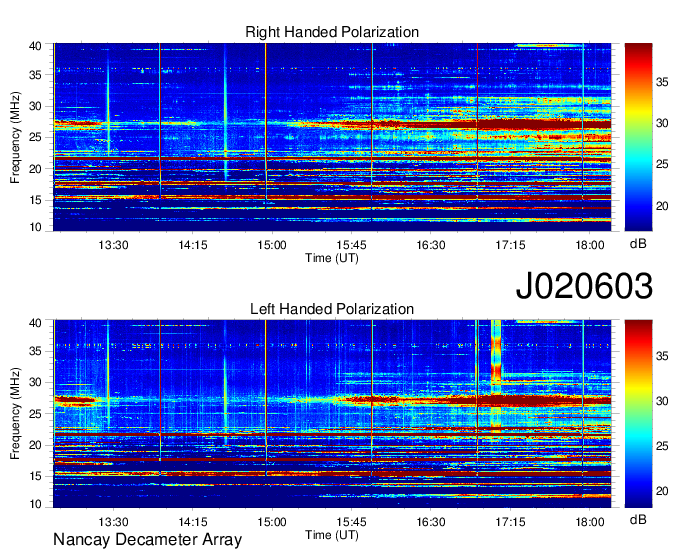Click the 18:00 tick on Left Handed time axis
Viewport: 680px width, 552px height.
pyautogui.click(x=589, y=522)
